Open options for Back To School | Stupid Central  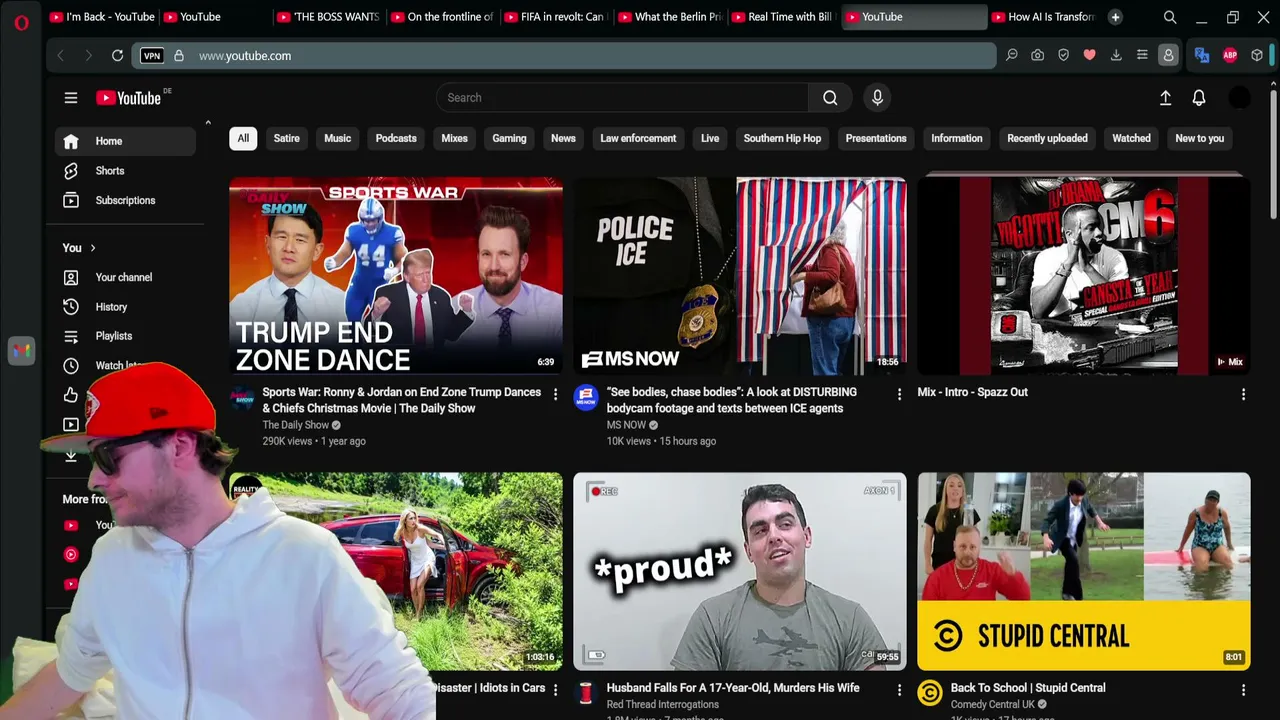1243,690
